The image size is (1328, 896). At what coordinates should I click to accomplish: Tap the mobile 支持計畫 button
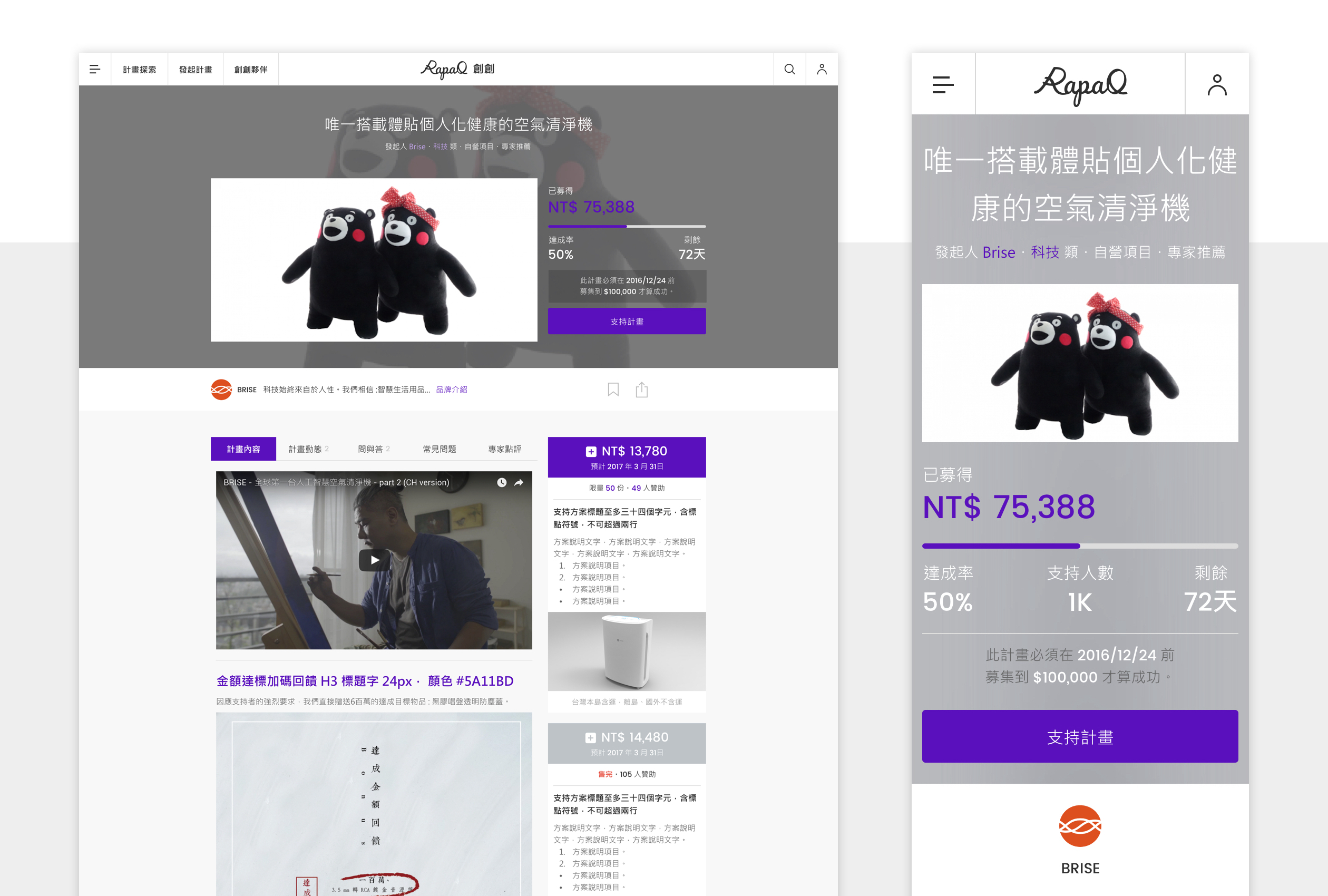(1080, 736)
